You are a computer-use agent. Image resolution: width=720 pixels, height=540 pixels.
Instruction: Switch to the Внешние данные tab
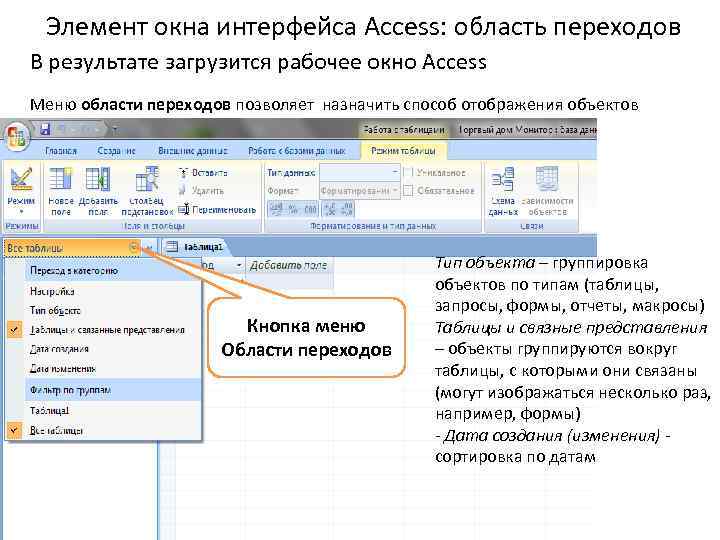[x=192, y=151]
